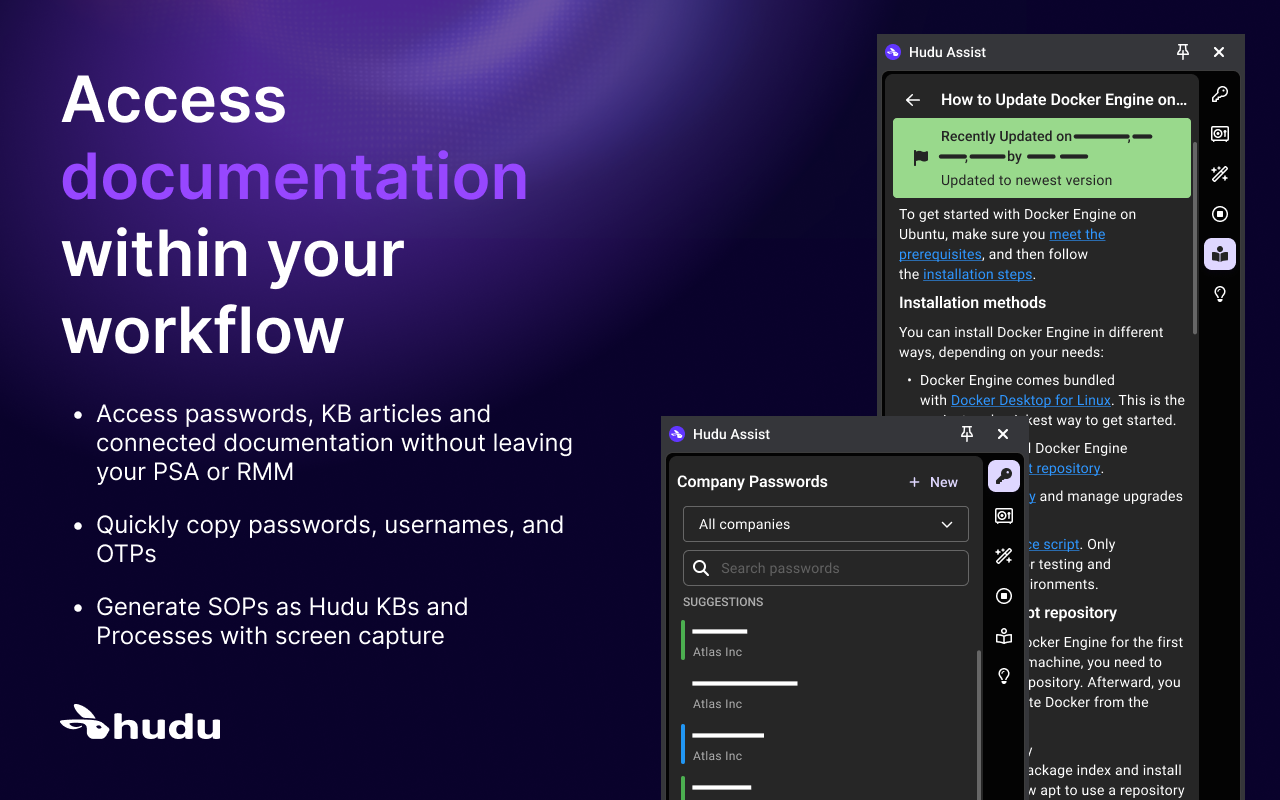Image resolution: width=1280 pixels, height=800 pixels.
Task: Pin the Docker article Hudu Assist window
Action: pos(1183,52)
